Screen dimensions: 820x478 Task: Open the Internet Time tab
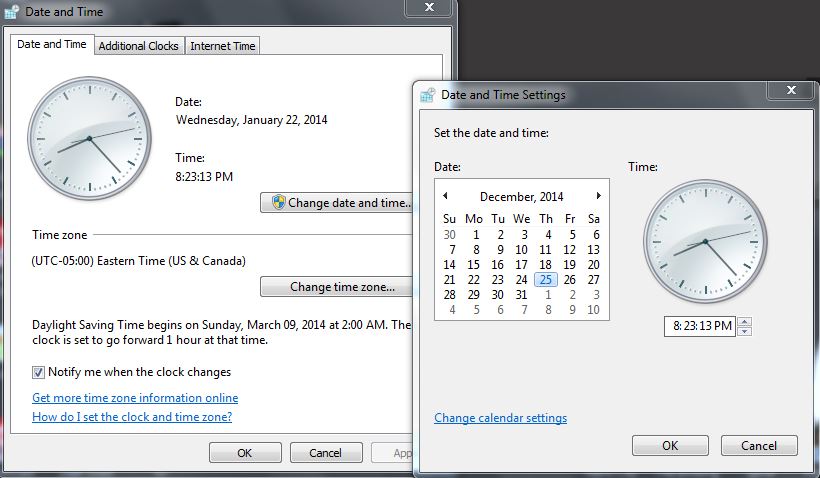coord(223,46)
